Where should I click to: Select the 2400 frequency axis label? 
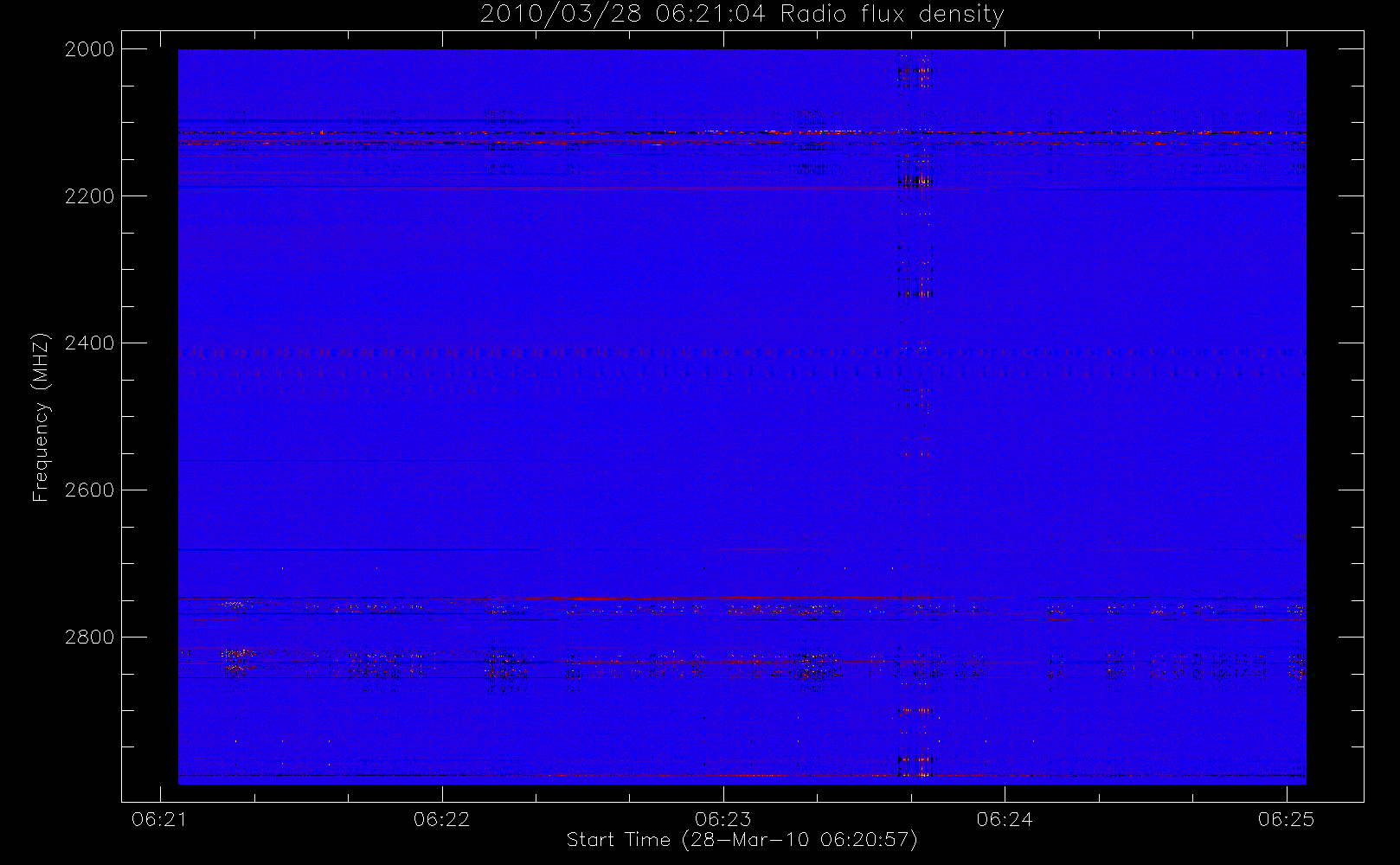pyautogui.click(x=90, y=343)
